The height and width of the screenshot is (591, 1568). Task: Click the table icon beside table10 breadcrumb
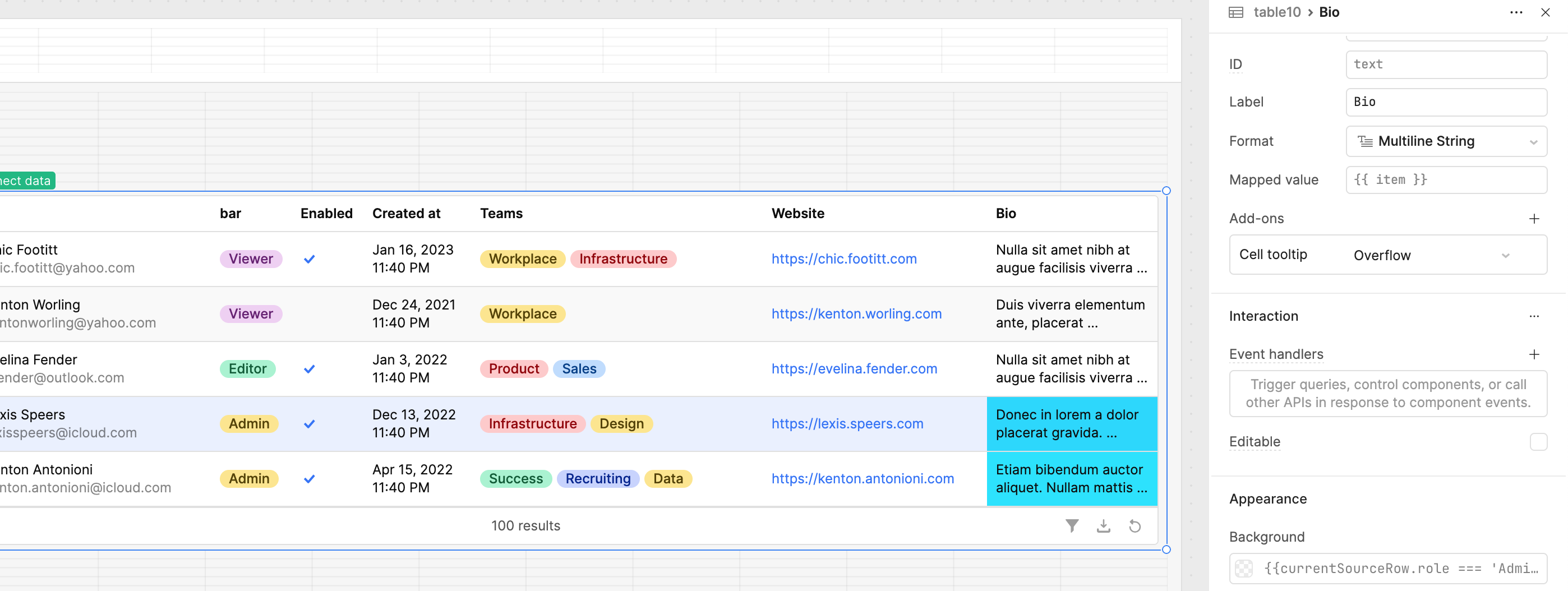click(1235, 12)
